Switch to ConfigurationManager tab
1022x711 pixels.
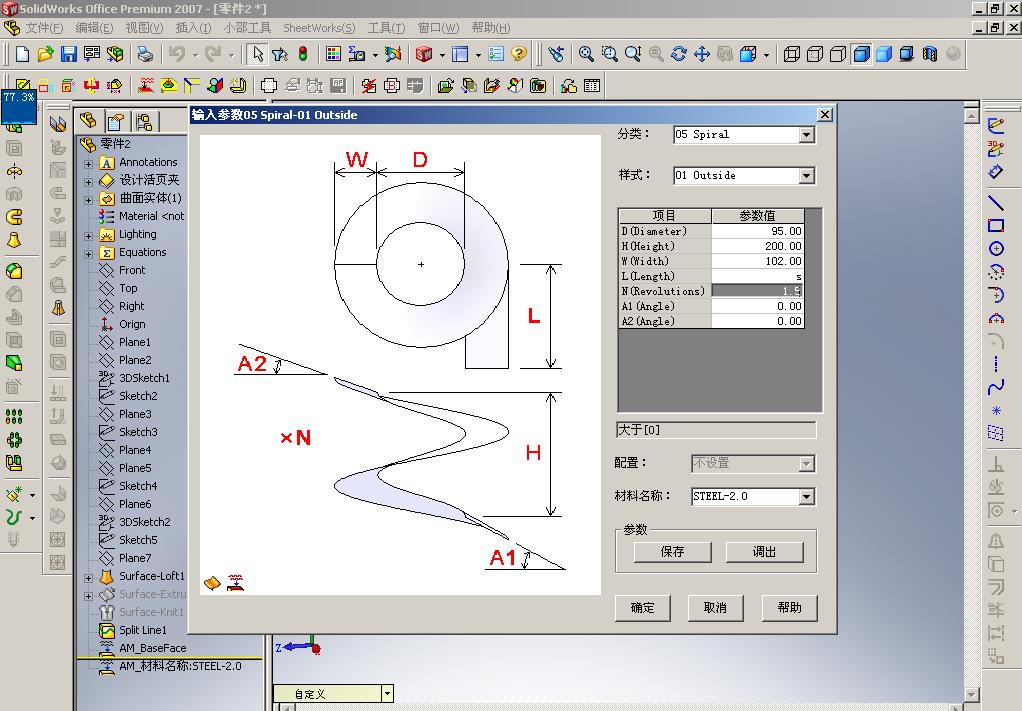[144, 122]
